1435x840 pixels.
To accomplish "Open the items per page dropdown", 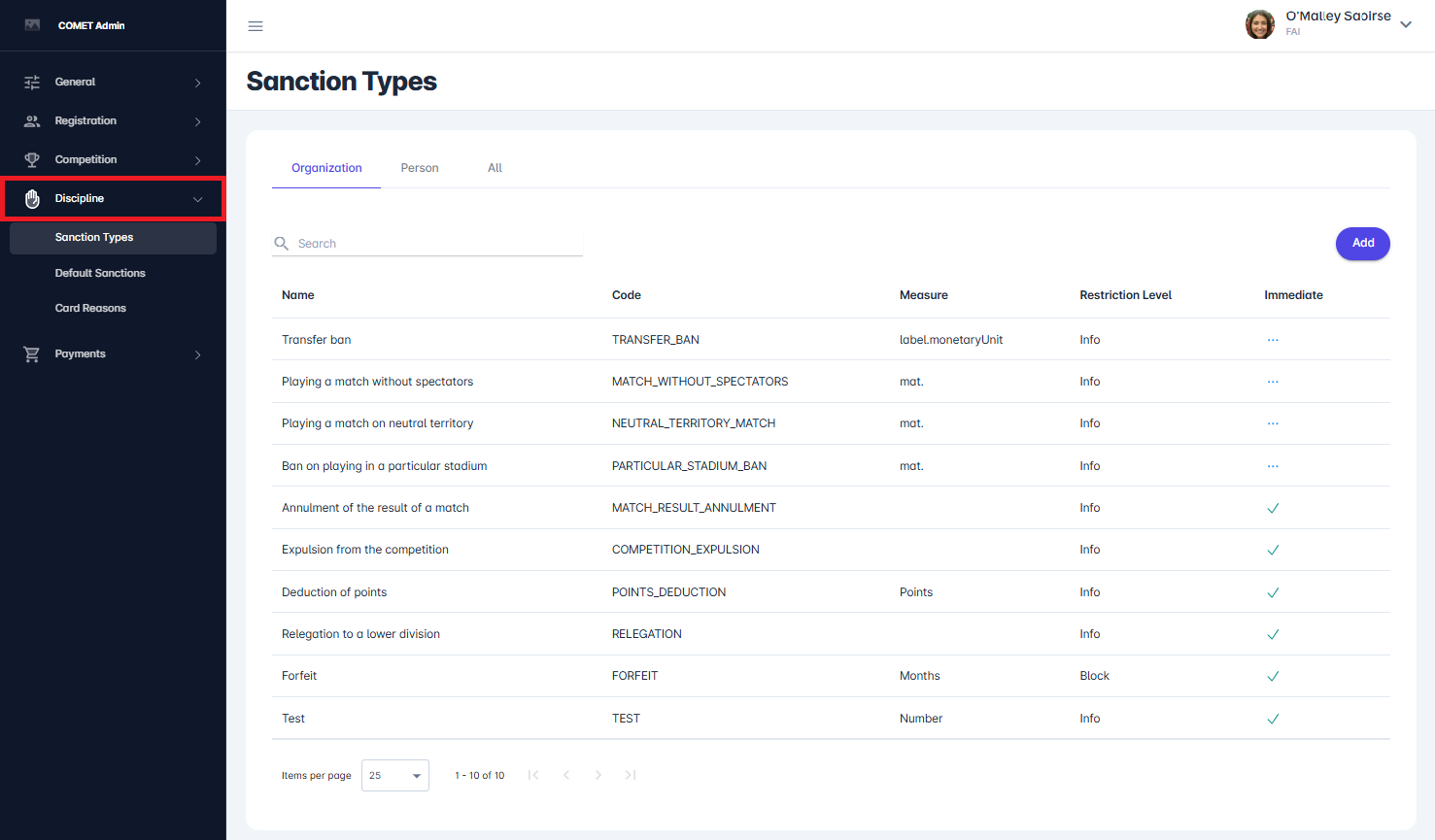I will coord(395,776).
